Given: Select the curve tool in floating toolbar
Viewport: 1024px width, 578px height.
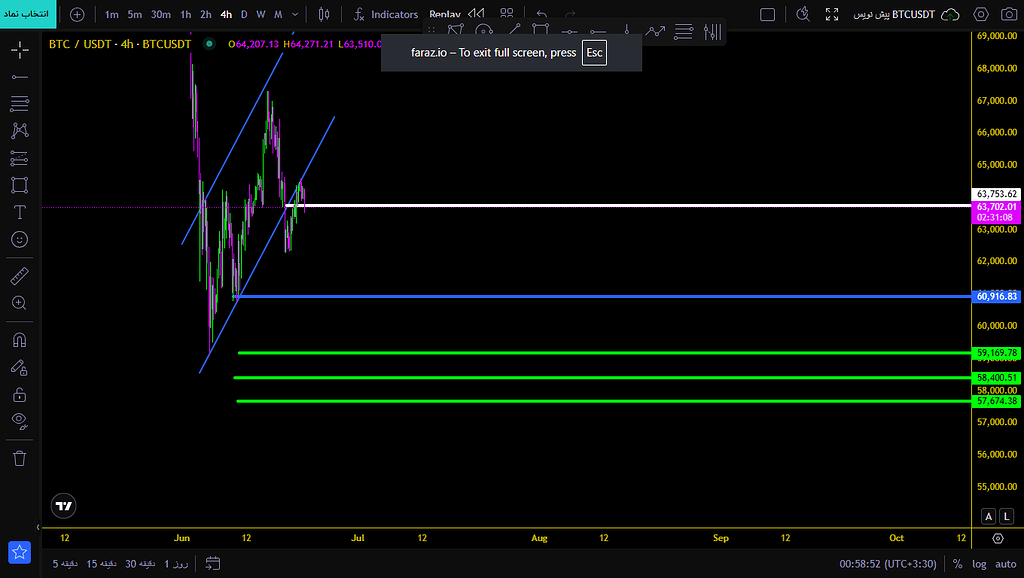Looking at the screenshot, I should pos(484,30).
